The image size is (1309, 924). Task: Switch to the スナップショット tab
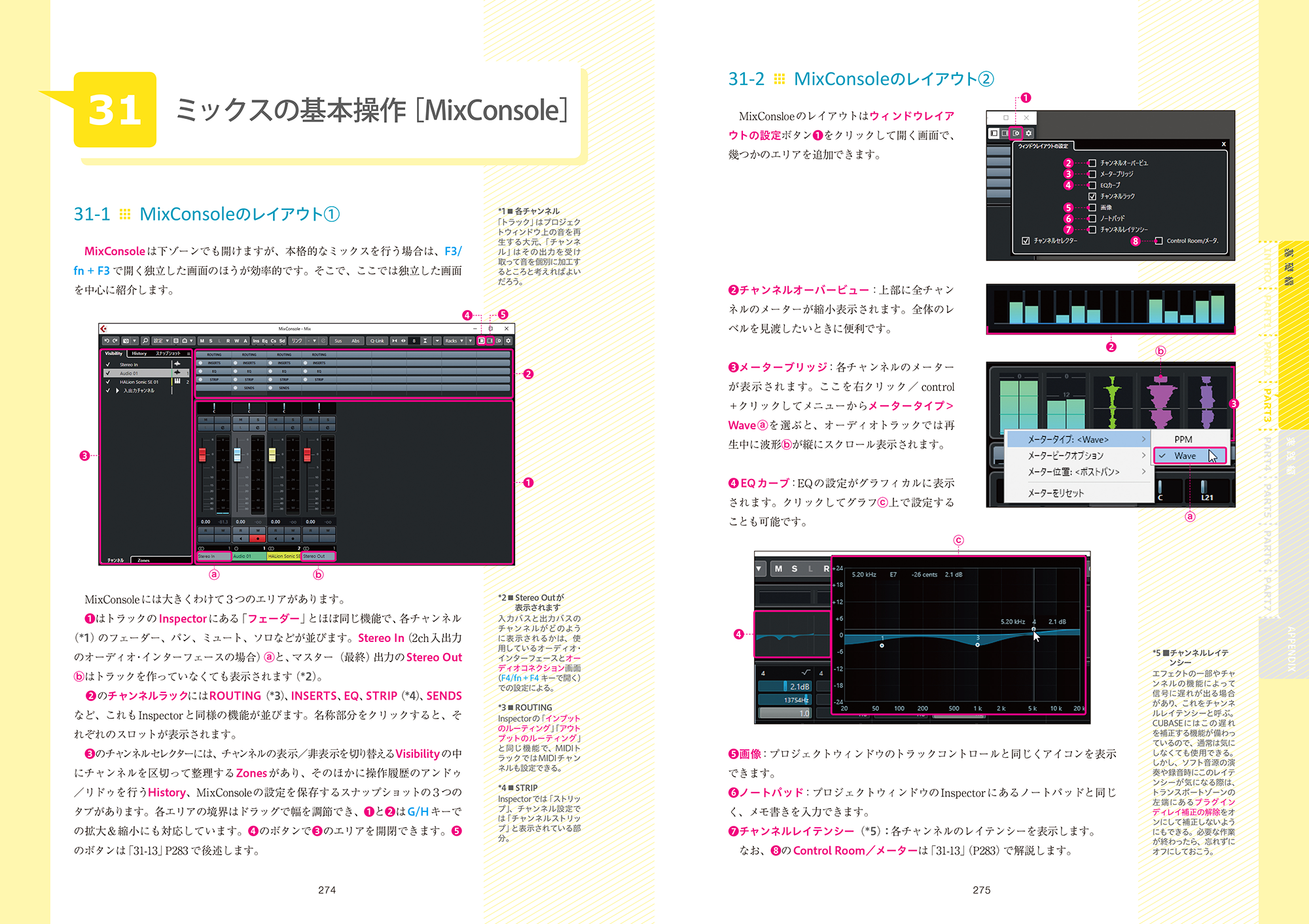tap(168, 353)
